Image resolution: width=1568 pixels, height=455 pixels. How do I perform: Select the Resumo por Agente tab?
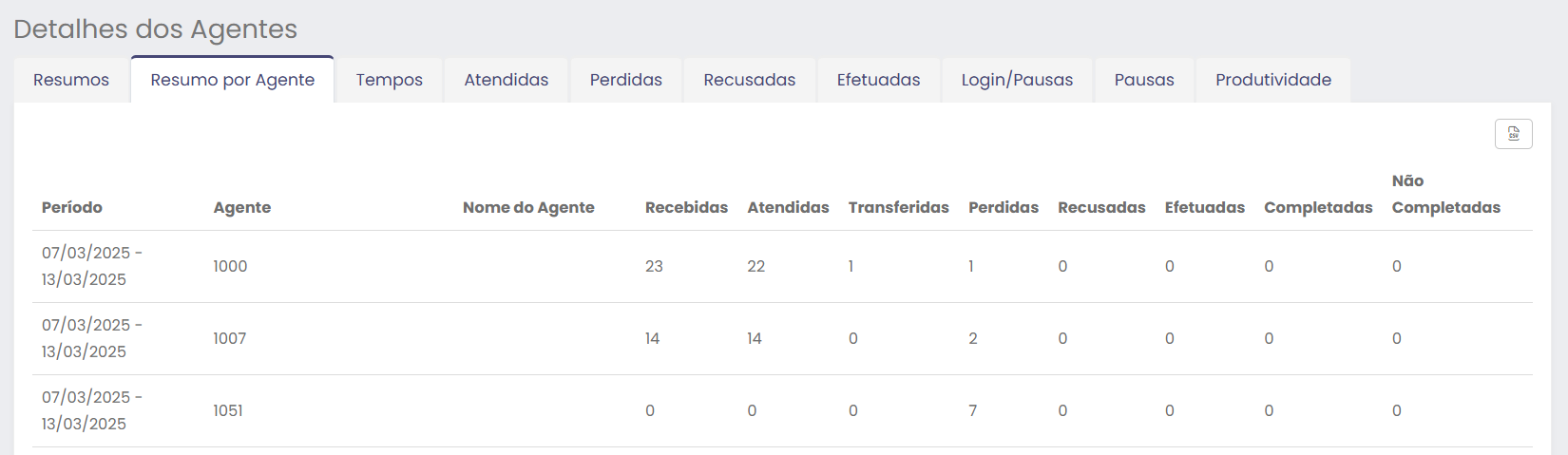click(232, 80)
